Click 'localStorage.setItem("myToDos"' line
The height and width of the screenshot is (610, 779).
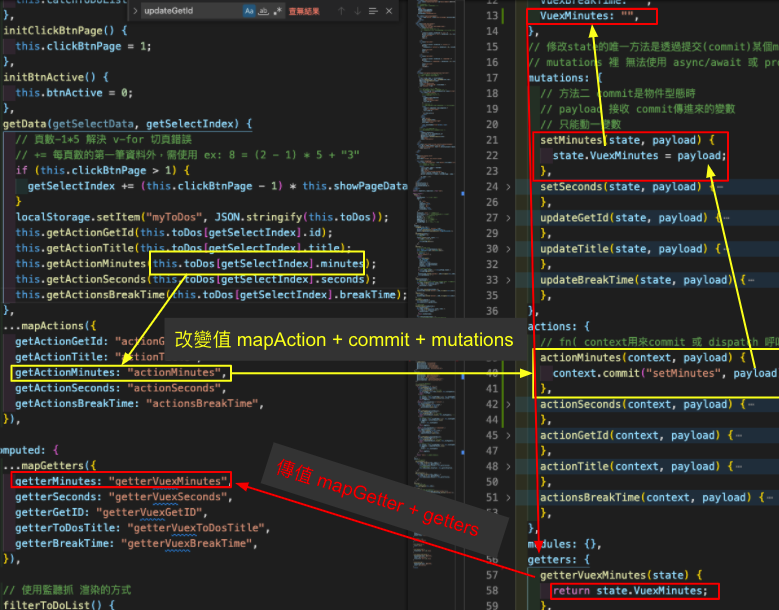tap(202, 217)
